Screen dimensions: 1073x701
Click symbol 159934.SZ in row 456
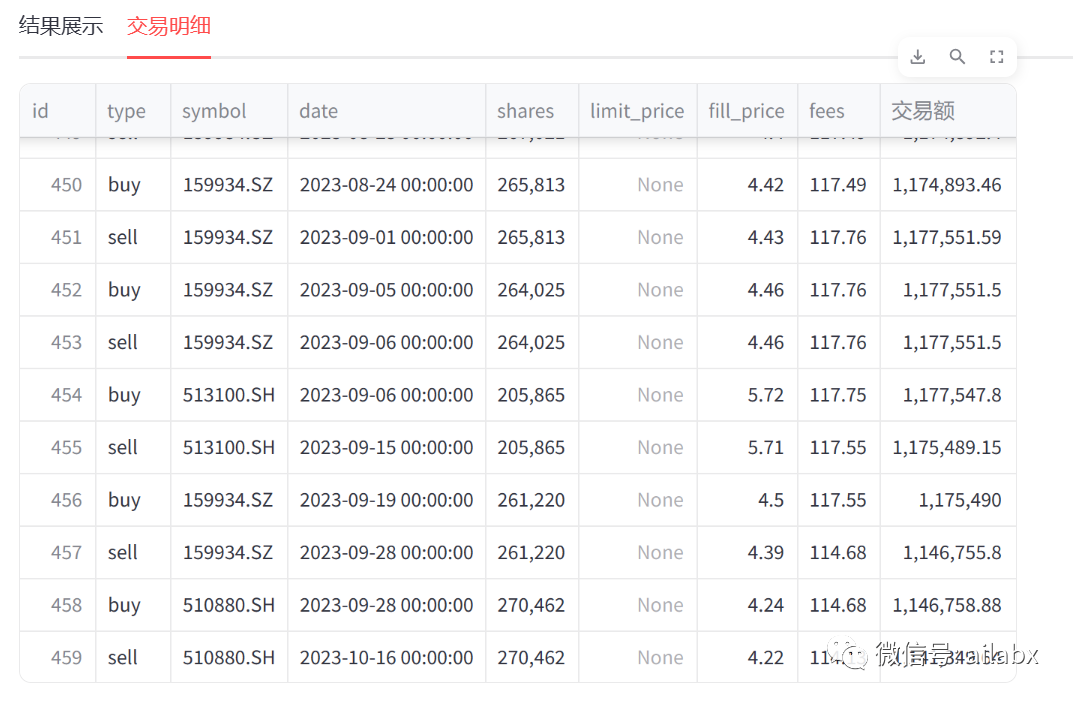pos(229,500)
